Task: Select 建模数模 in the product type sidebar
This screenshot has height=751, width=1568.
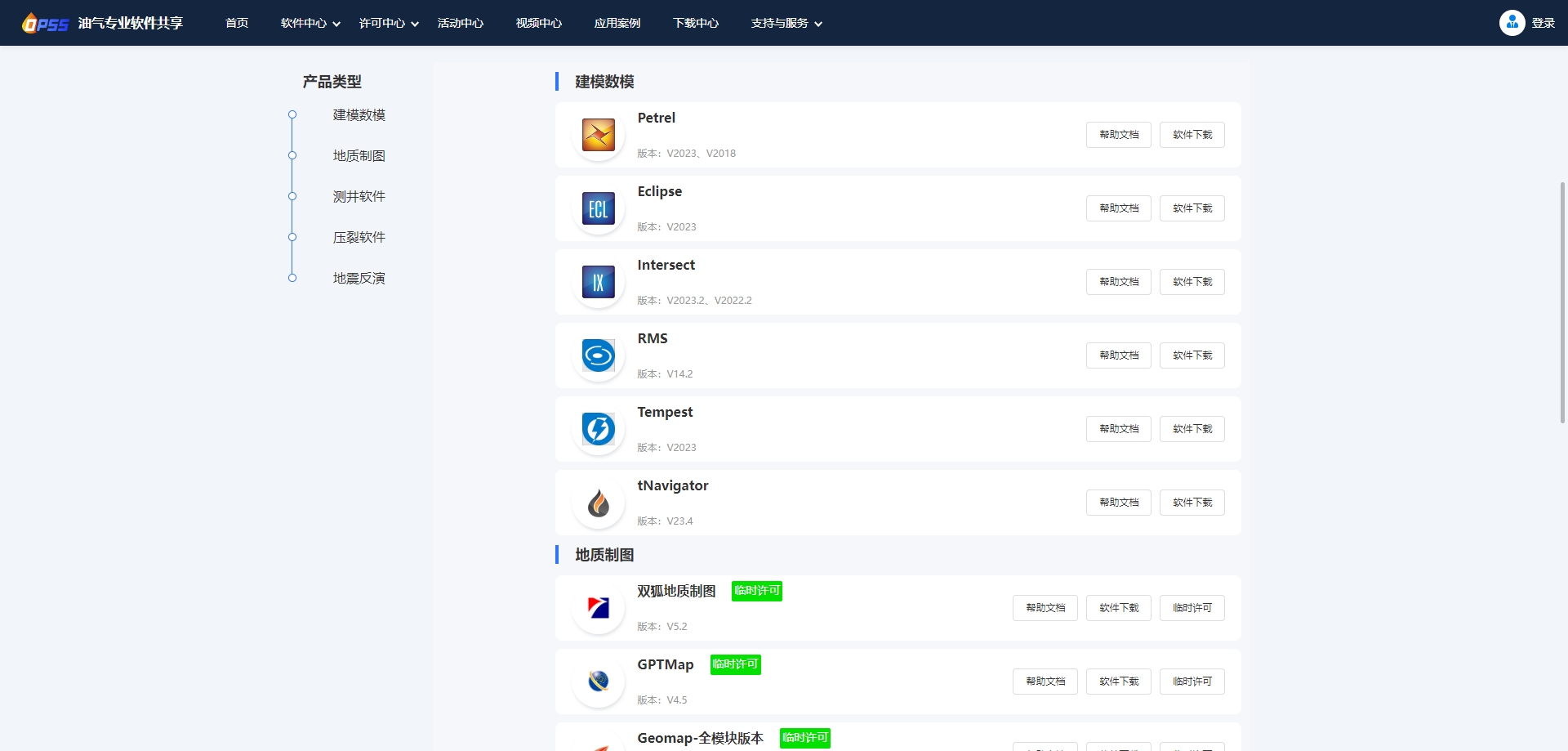Action: pyautogui.click(x=359, y=115)
